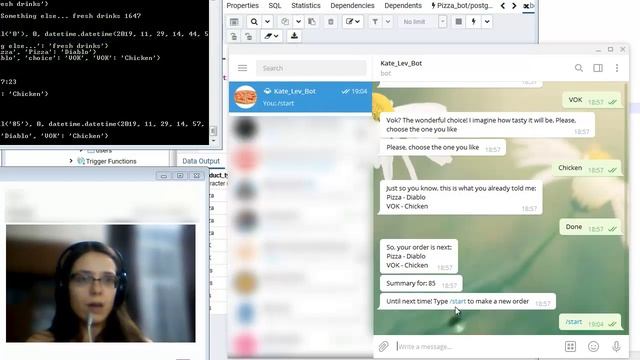Click the Find magnifier icon in pgAdmin toolbar
The image size is (640, 360).
pos(254,22)
